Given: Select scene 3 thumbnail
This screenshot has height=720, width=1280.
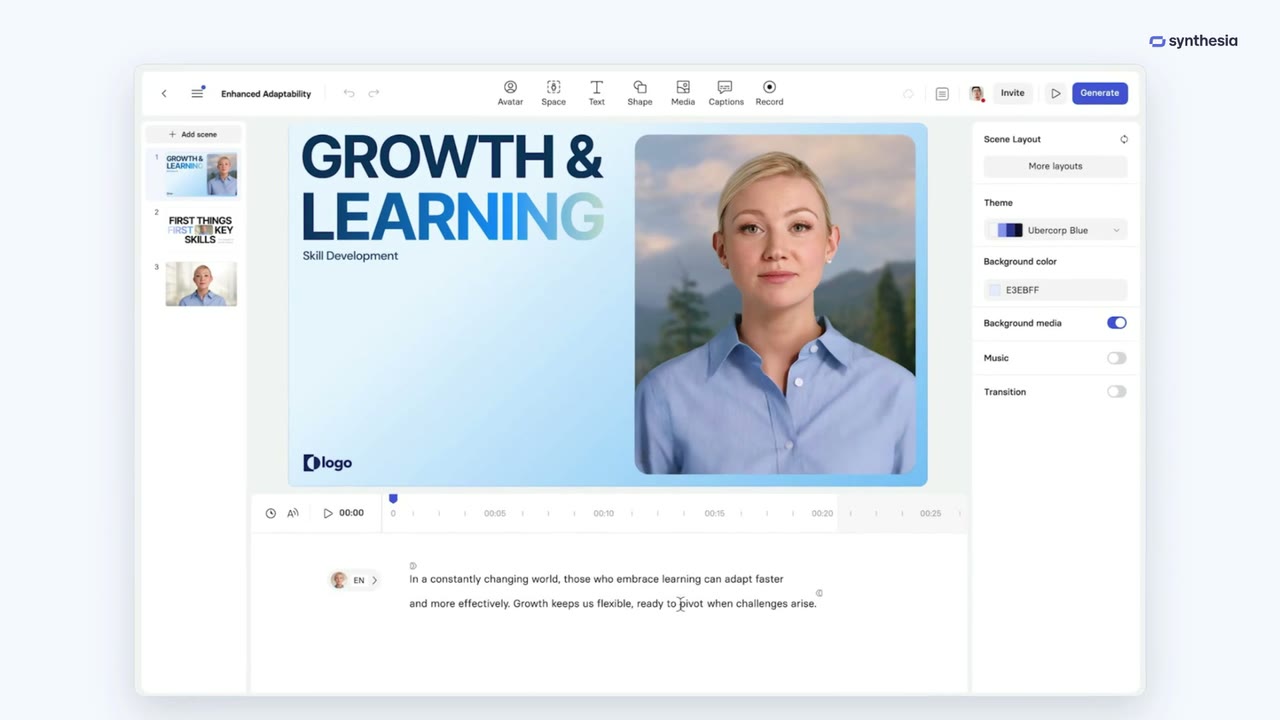Looking at the screenshot, I should click(x=201, y=284).
